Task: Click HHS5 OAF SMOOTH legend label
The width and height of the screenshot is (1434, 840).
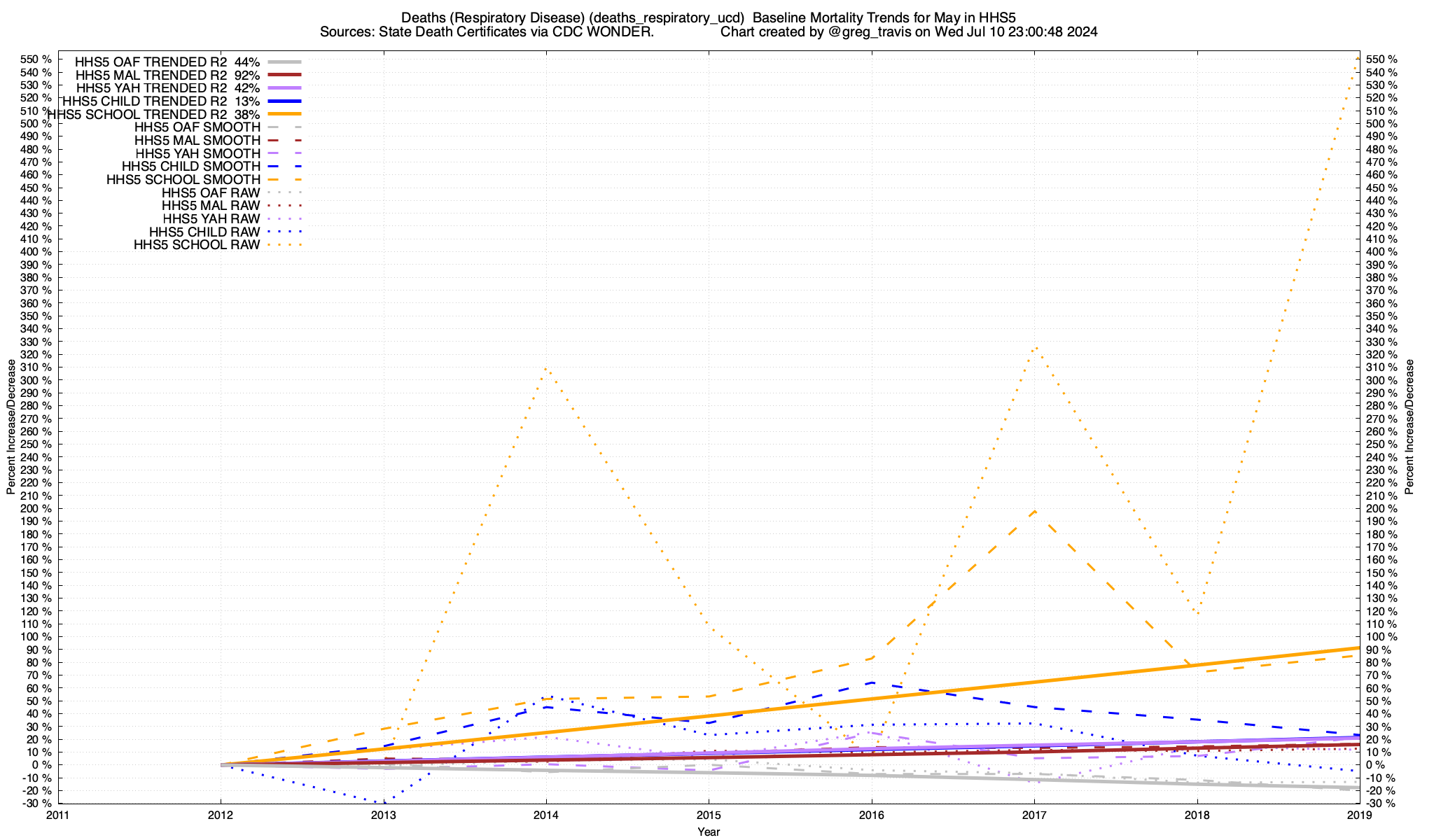Action: [197, 127]
